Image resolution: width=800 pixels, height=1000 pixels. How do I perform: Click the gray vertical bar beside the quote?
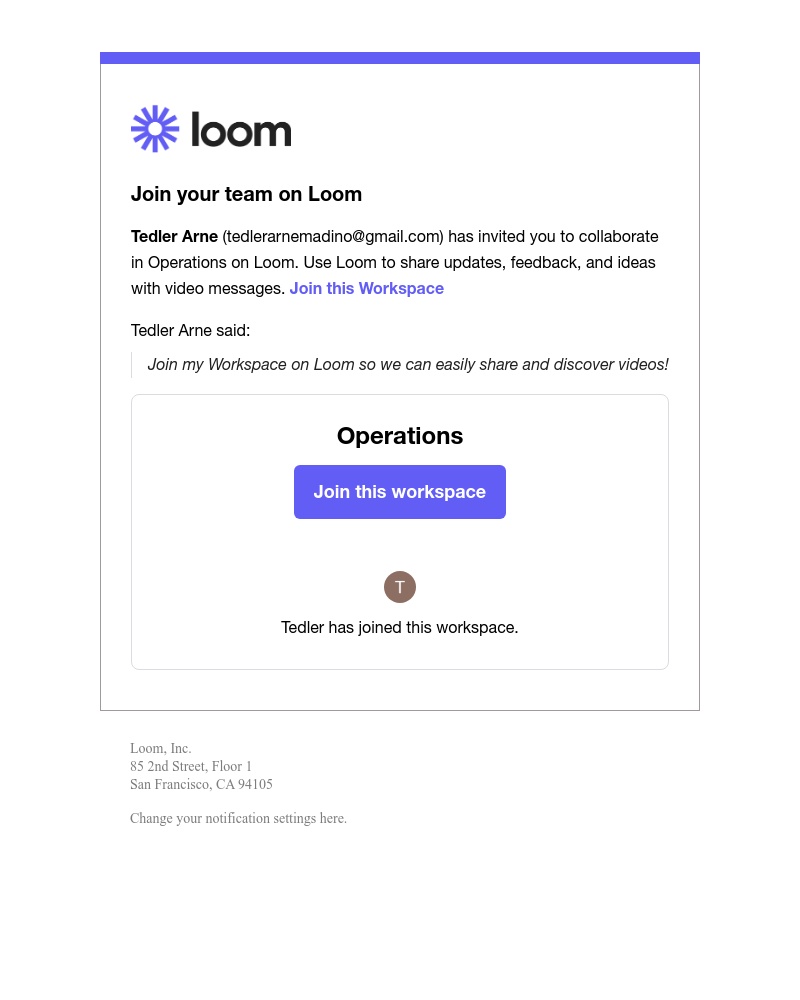(x=132, y=365)
